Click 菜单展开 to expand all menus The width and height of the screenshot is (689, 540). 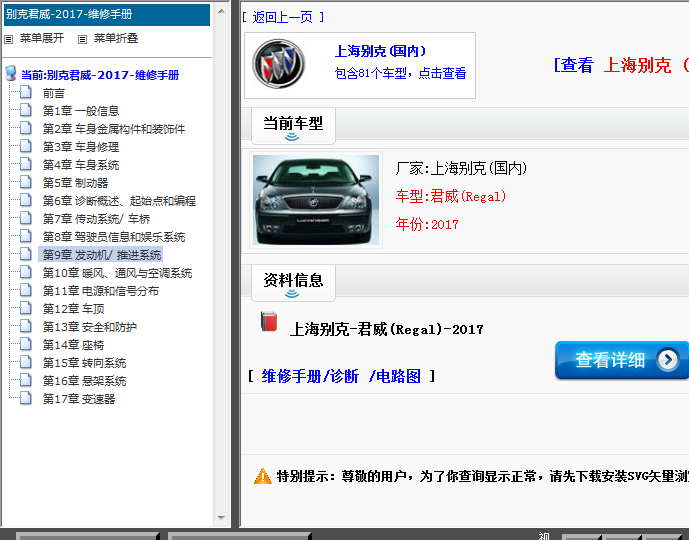[x=42, y=38]
